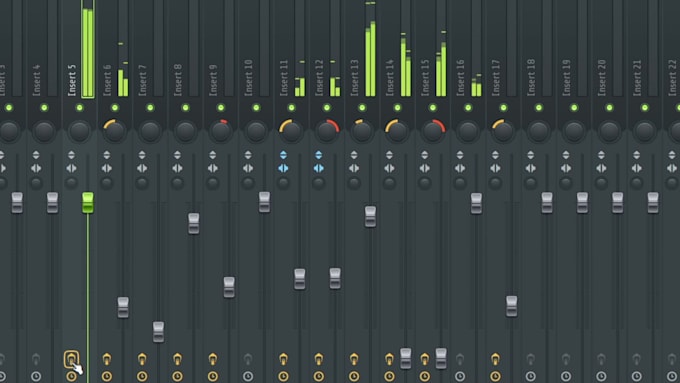Swap left/right channels on Insert 12
The height and width of the screenshot is (383, 680).
click(318, 168)
